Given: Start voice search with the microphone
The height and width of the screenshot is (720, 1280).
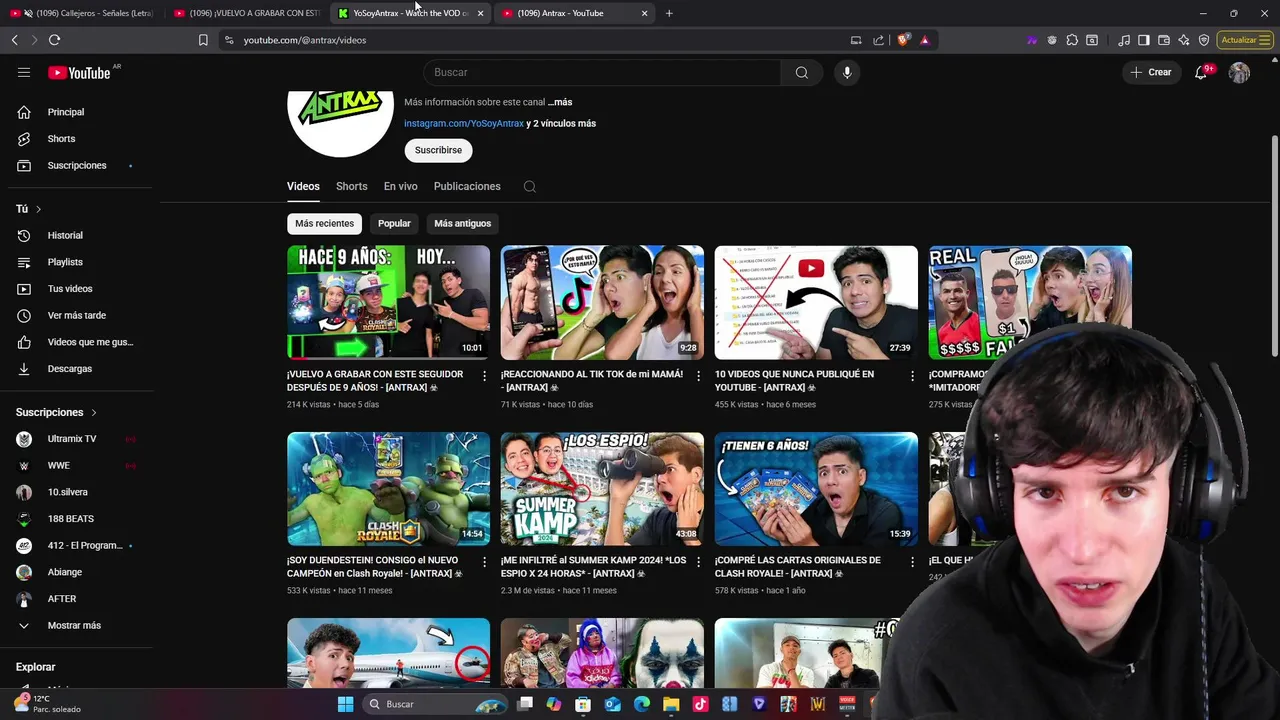Looking at the screenshot, I should pos(847,72).
